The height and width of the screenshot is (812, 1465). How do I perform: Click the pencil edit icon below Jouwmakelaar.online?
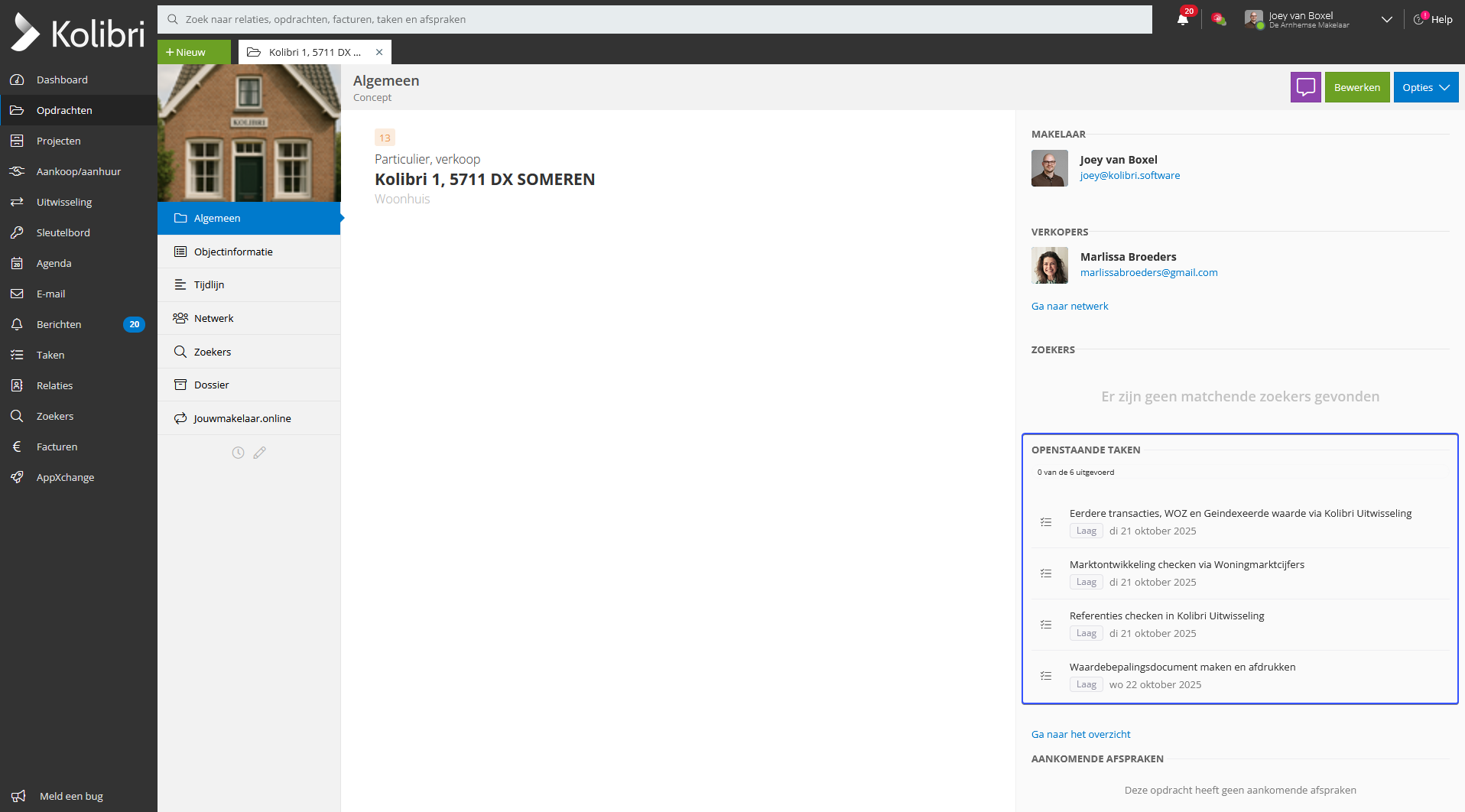[x=260, y=453]
